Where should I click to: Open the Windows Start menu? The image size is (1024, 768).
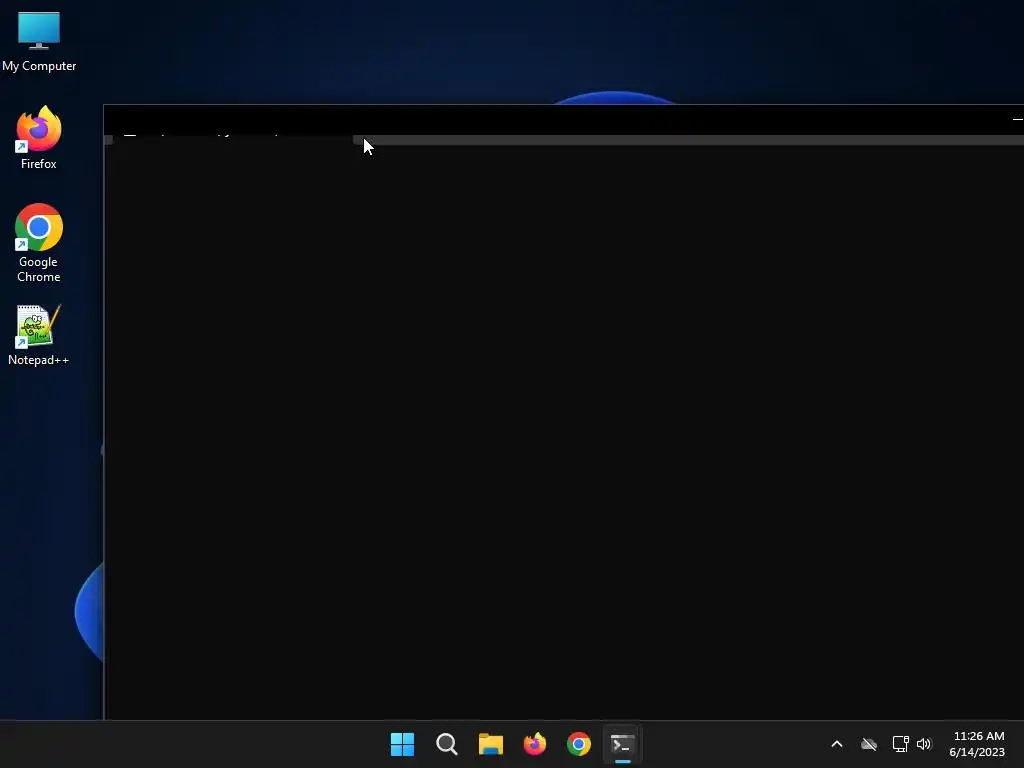click(x=402, y=744)
